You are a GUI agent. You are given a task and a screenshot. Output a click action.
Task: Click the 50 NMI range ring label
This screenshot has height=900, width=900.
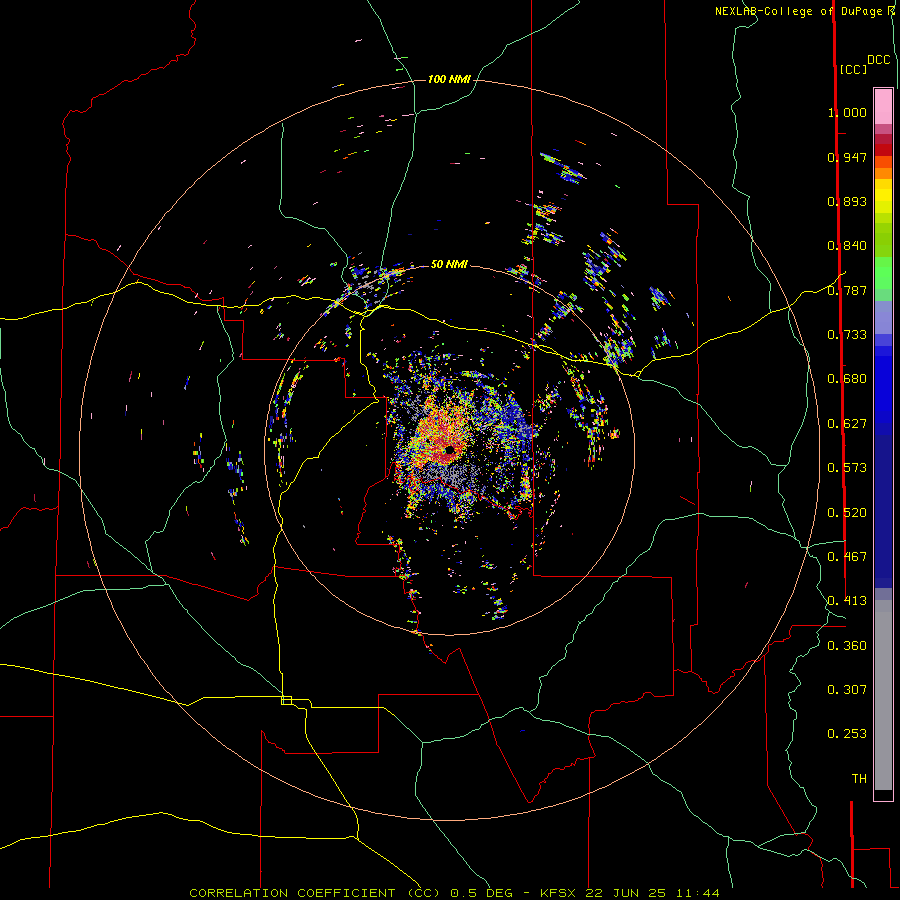449,264
